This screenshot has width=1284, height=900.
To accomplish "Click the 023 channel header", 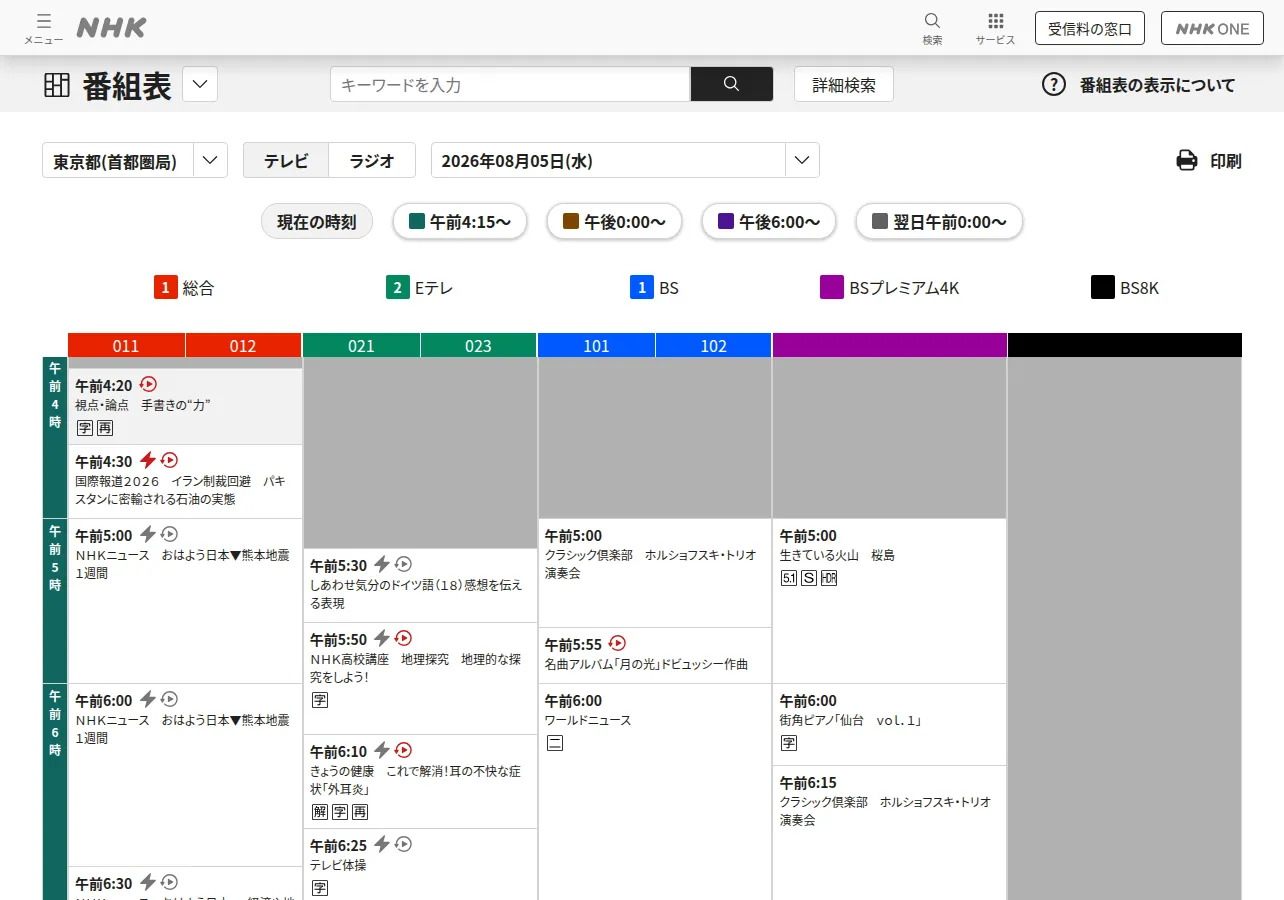I will (x=478, y=346).
